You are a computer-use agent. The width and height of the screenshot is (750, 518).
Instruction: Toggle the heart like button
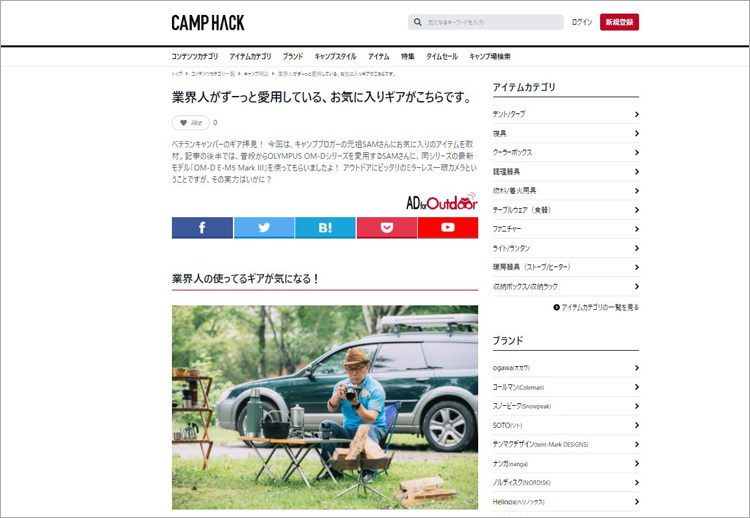click(191, 123)
